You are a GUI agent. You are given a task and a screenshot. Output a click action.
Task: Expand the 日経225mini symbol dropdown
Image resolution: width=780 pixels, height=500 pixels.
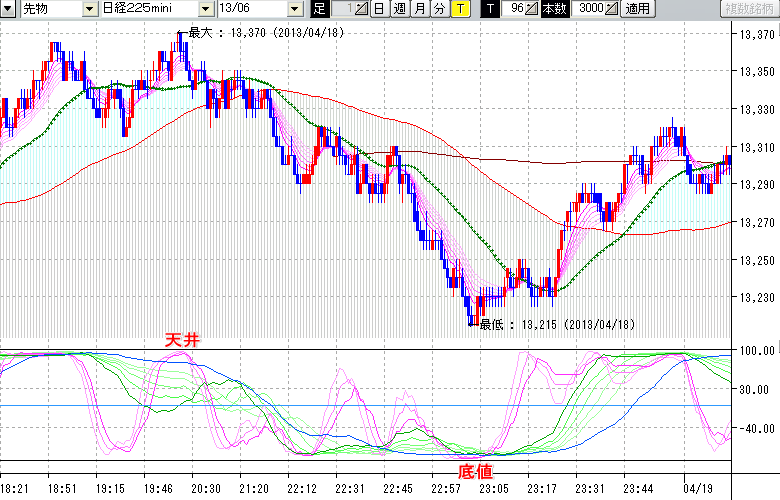(206, 9)
